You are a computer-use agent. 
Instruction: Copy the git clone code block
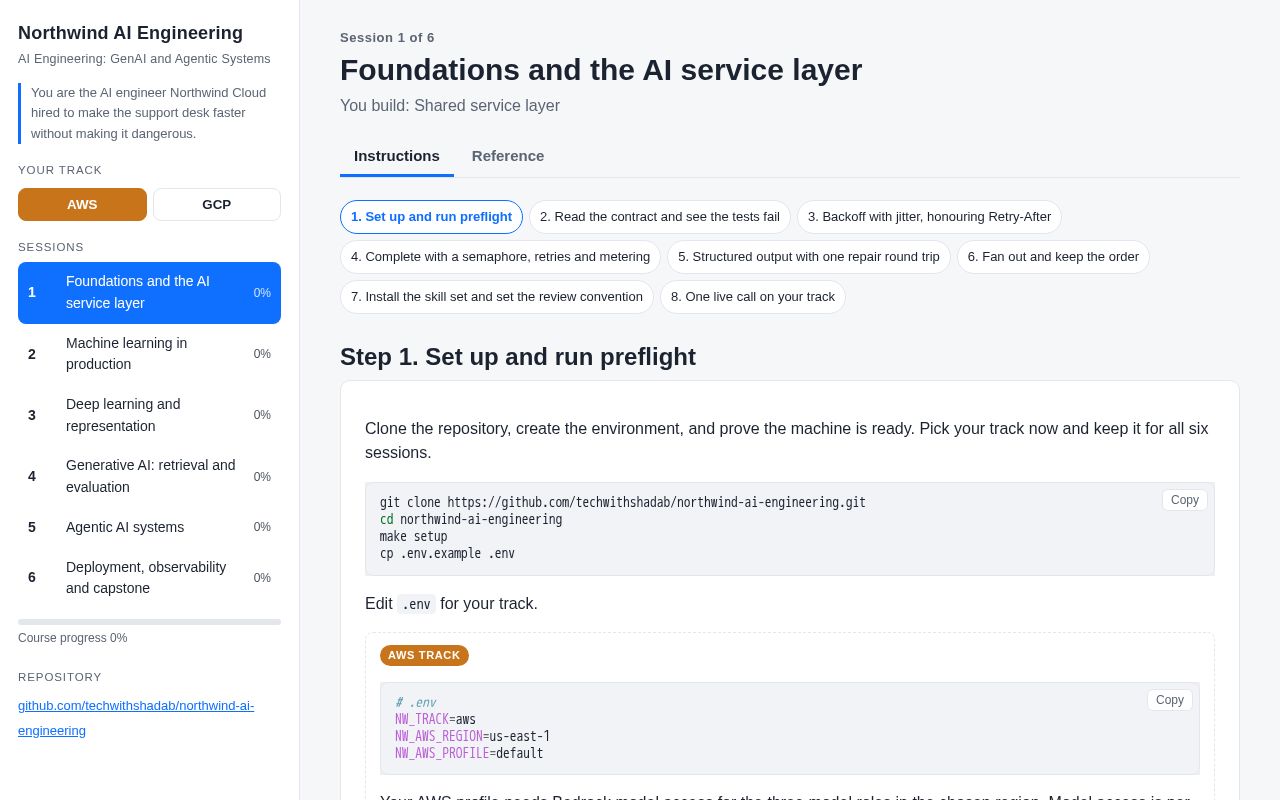point(1185,500)
